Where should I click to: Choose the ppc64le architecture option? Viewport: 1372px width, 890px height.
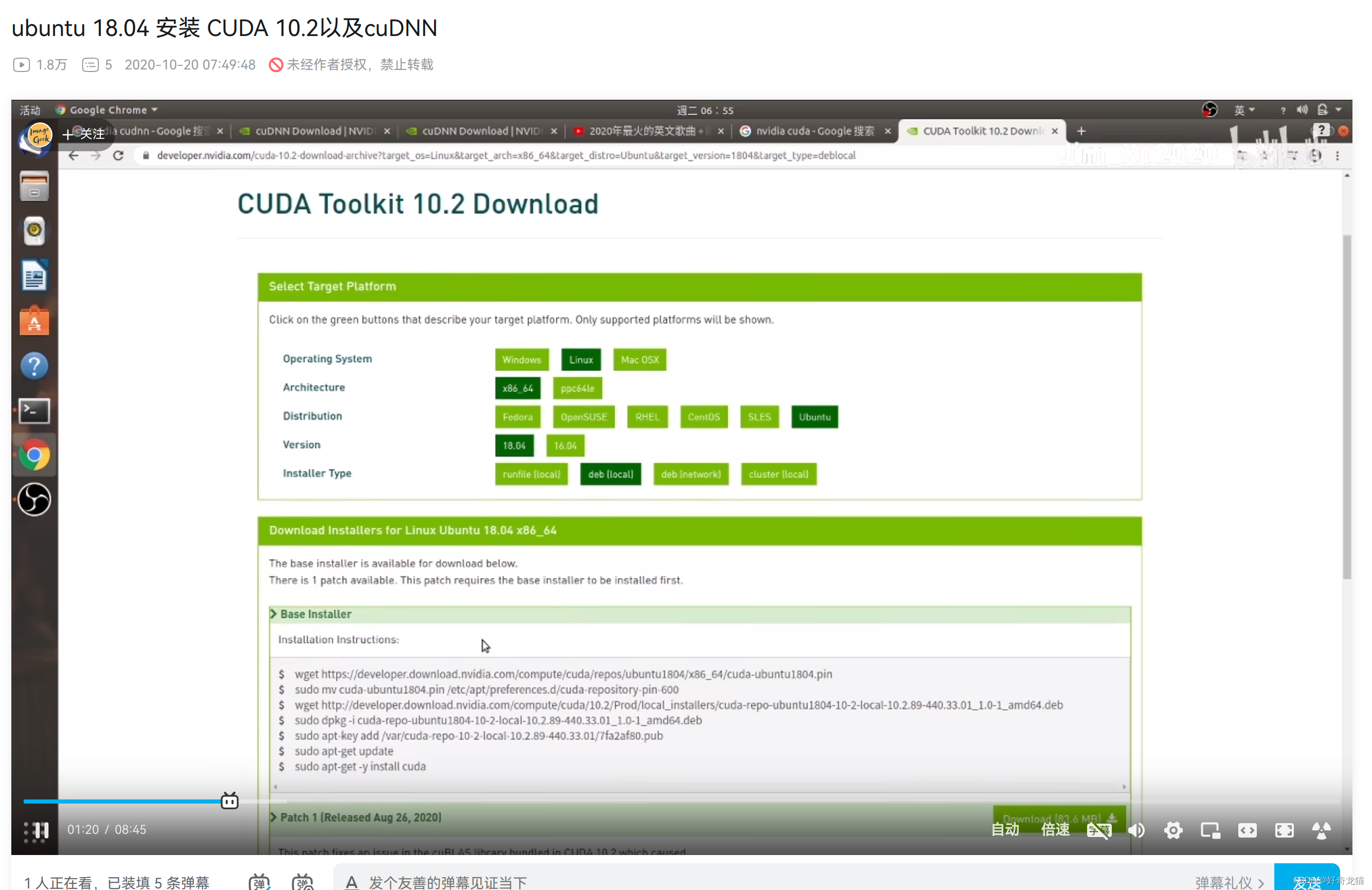point(577,388)
